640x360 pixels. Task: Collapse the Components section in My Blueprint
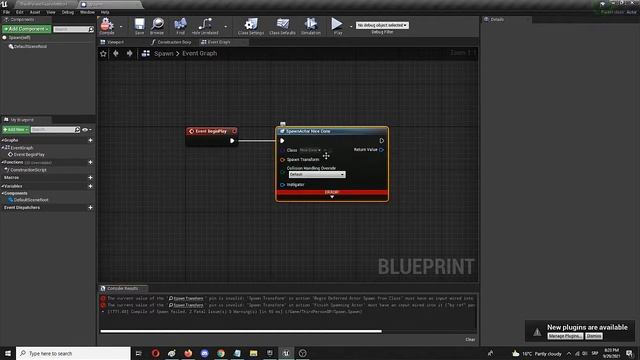[2, 193]
